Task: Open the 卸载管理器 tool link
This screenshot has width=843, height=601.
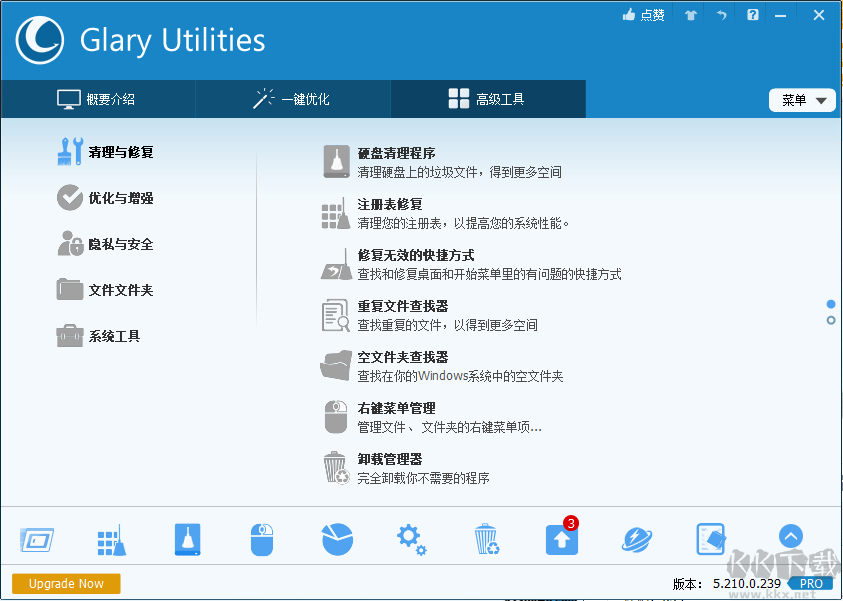Action: tap(390, 459)
